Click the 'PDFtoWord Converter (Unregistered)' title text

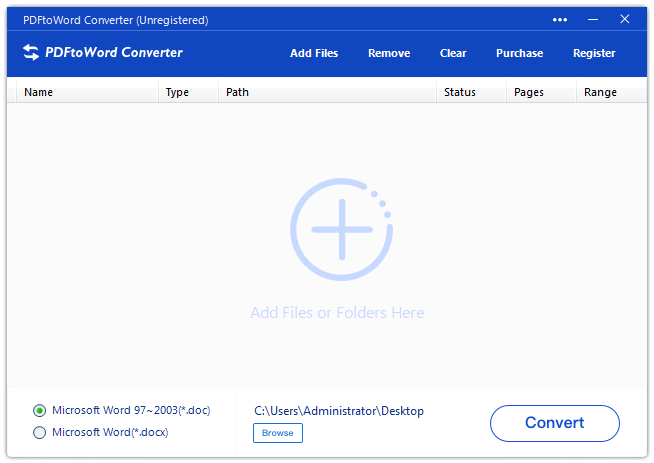(116, 20)
